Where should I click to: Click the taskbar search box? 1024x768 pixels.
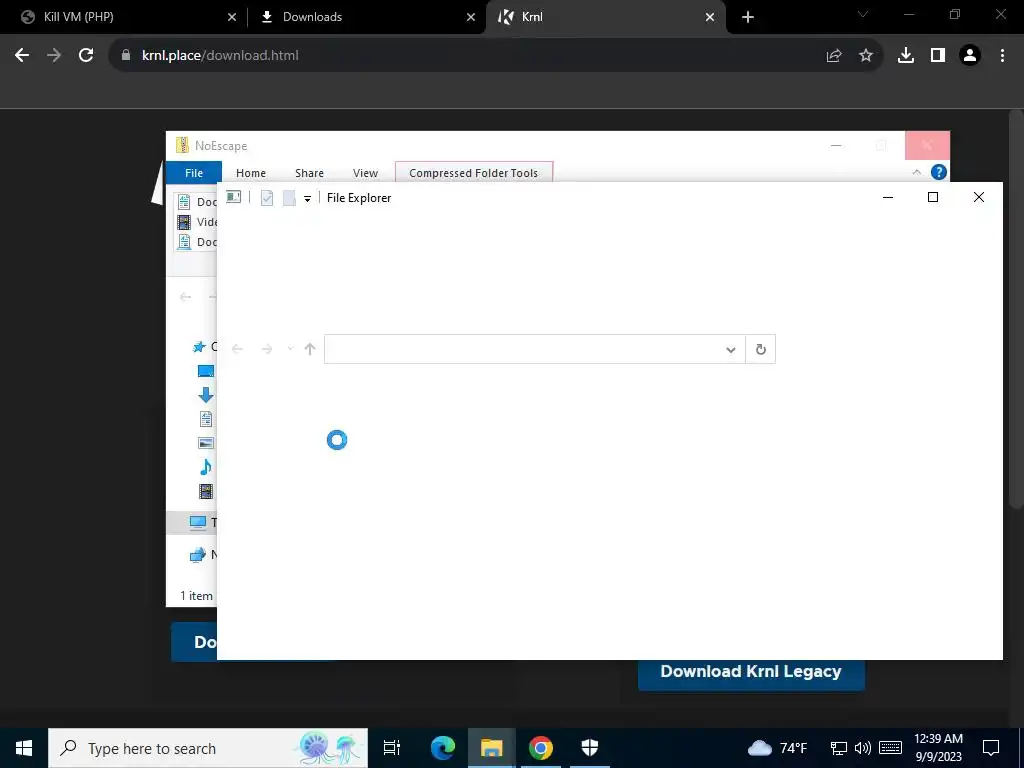[x=208, y=748]
